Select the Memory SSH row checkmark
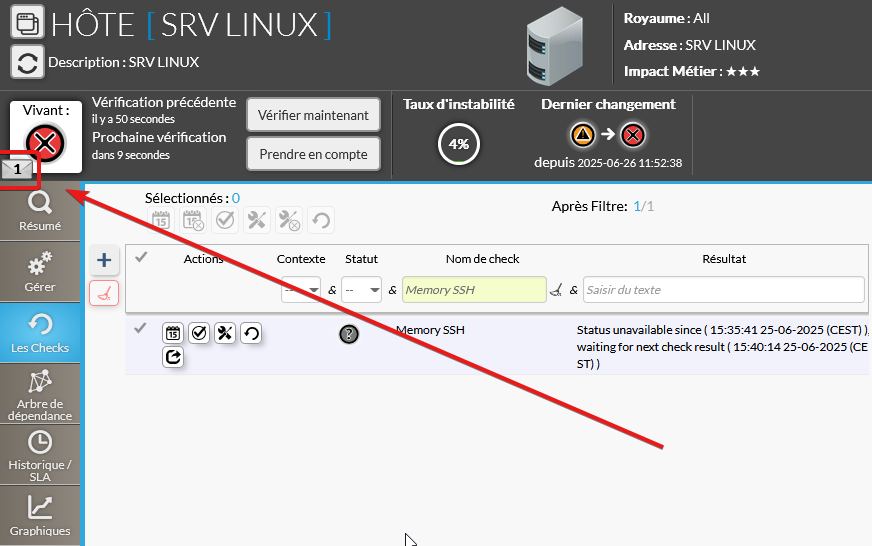The image size is (872, 546). tap(140, 328)
